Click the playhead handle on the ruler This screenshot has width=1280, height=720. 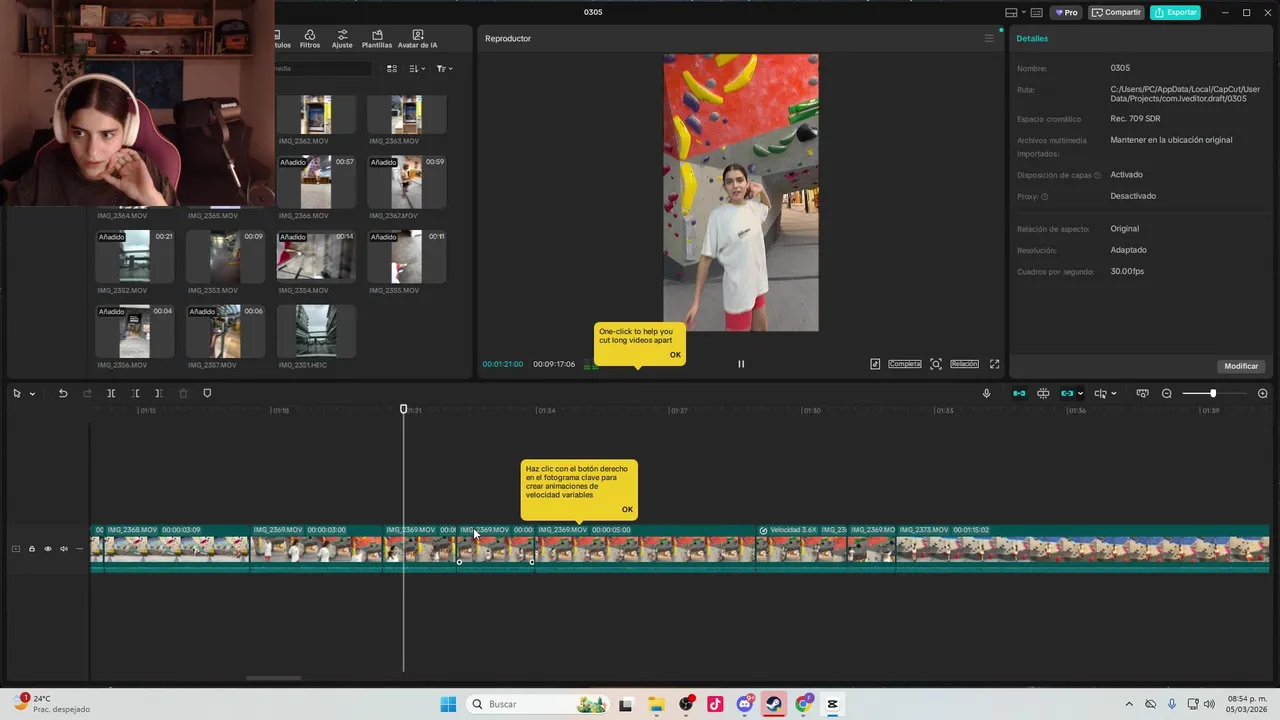[x=404, y=409]
